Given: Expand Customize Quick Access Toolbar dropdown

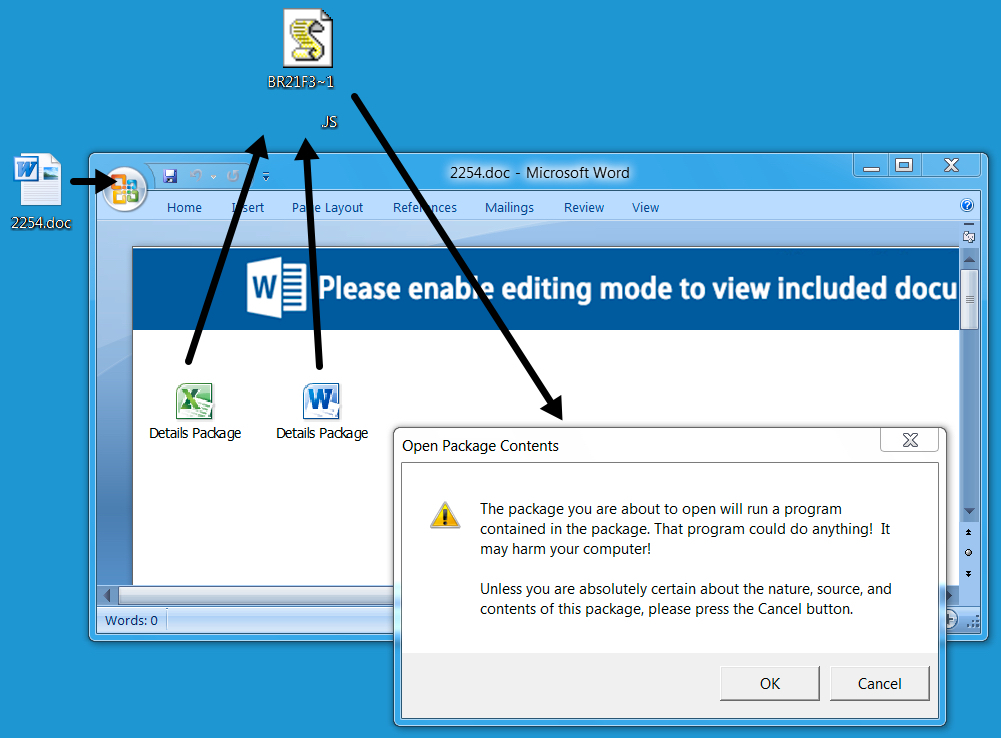Looking at the screenshot, I should tap(266, 177).
